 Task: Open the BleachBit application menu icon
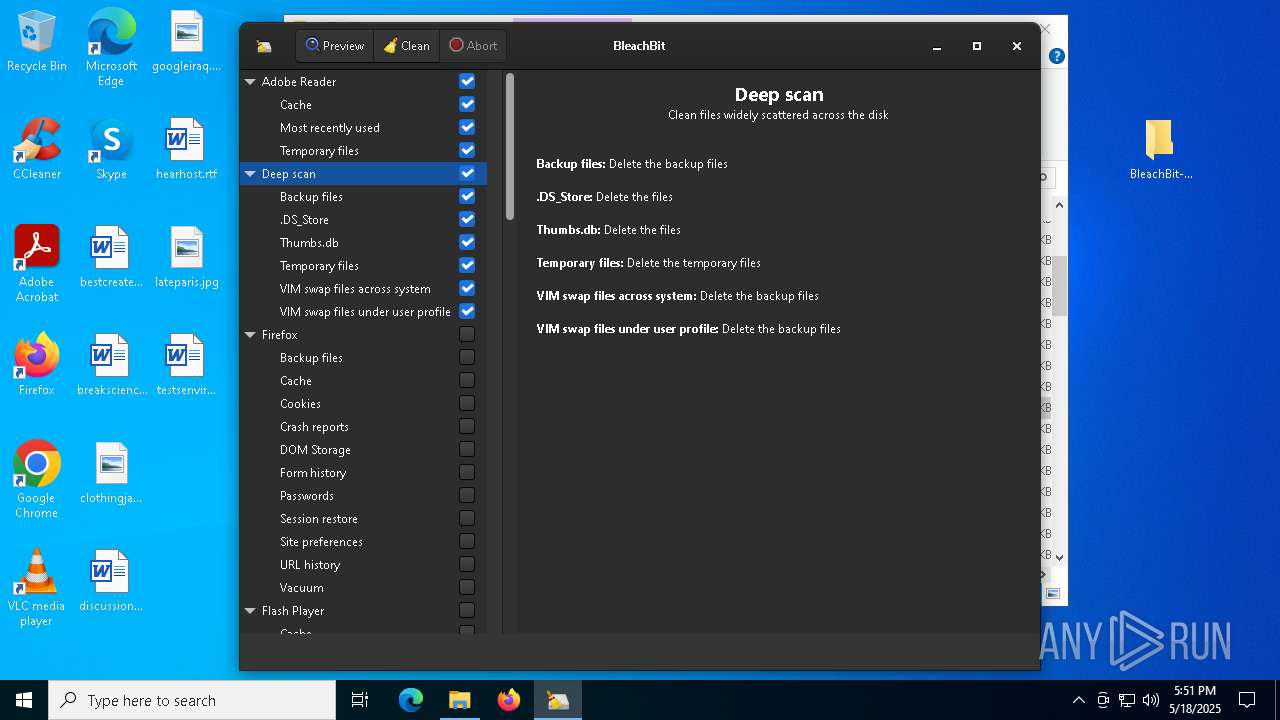click(264, 46)
